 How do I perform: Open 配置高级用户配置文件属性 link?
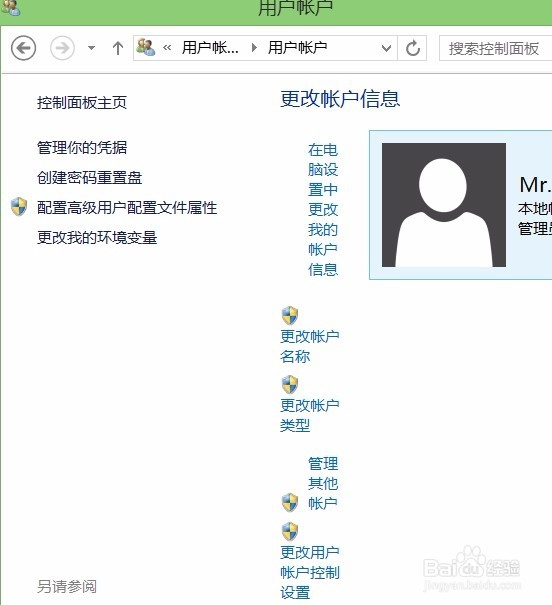(x=127, y=208)
